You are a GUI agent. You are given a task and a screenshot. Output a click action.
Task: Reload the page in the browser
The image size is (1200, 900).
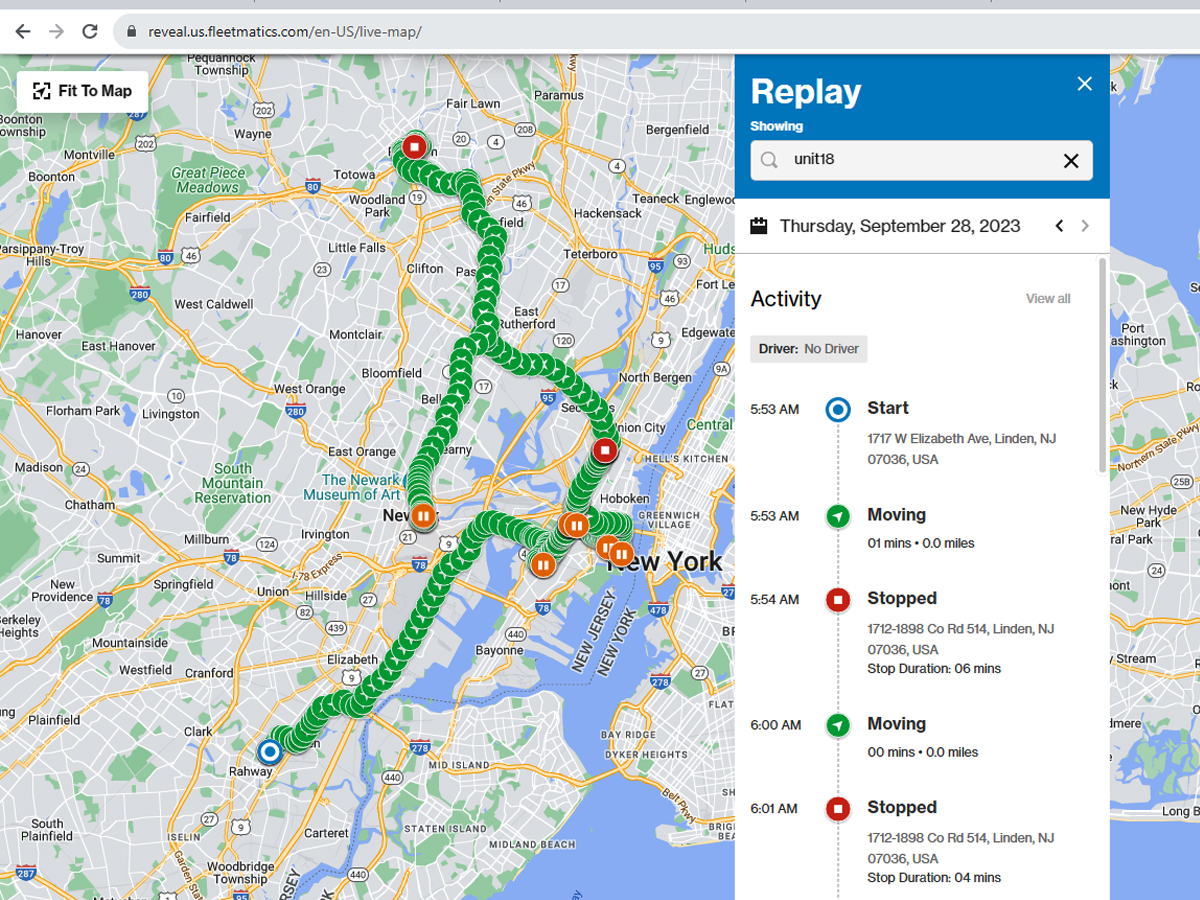(x=90, y=31)
